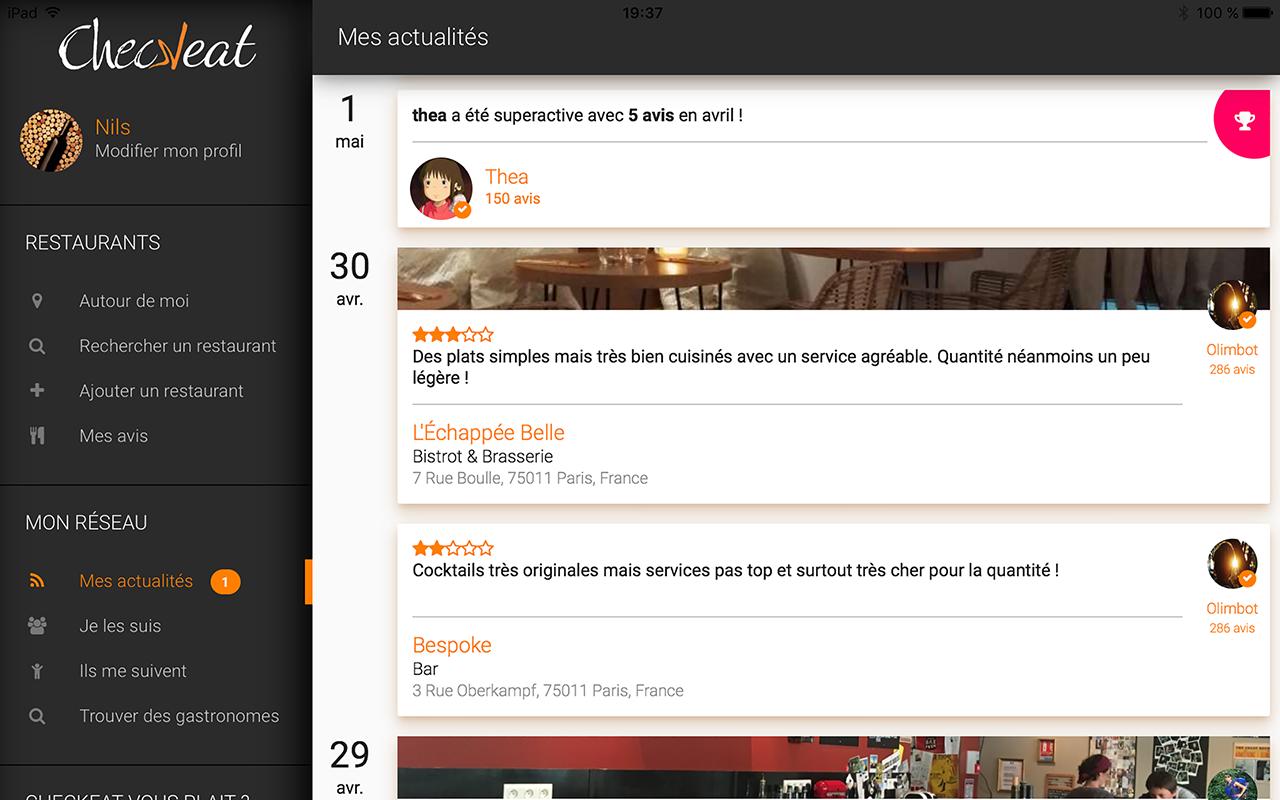Image resolution: width=1280 pixels, height=800 pixels.
Task: Click the magnifier icon beside Rechercher un restaurant
Action: tap(37, 346)
